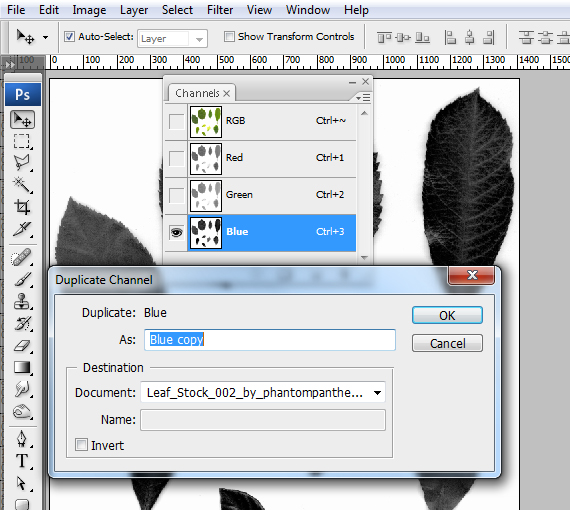Select the Healing Brush tool
Image resolution: width=570 pixels, height=510 pixels.
tap(22, 257)
